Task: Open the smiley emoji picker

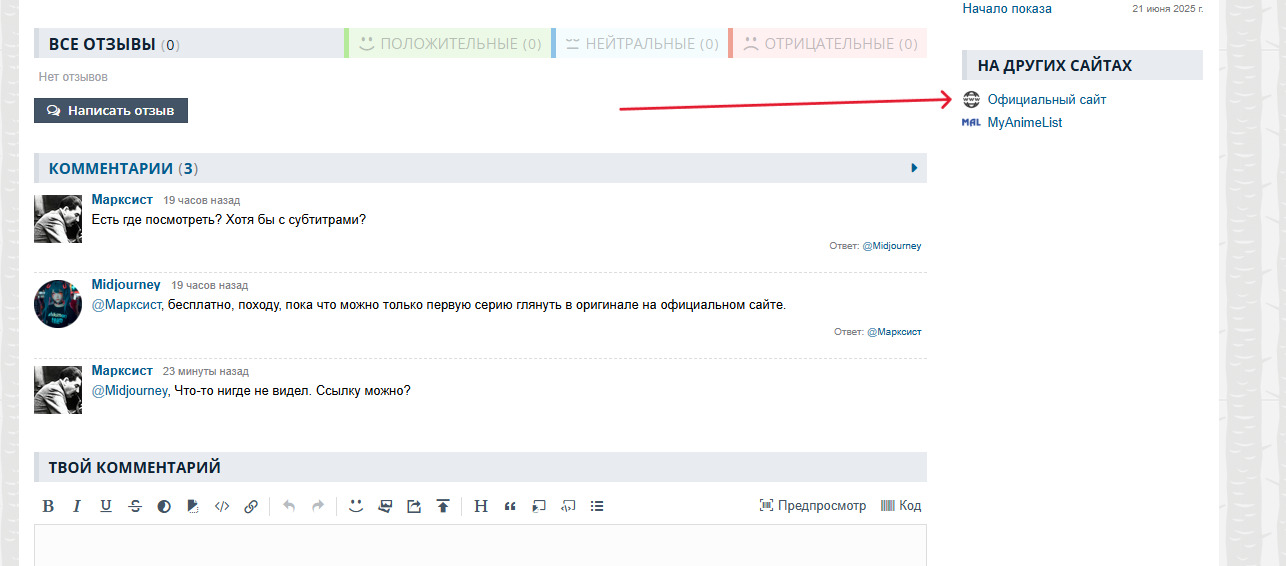Action: point(355,506)
